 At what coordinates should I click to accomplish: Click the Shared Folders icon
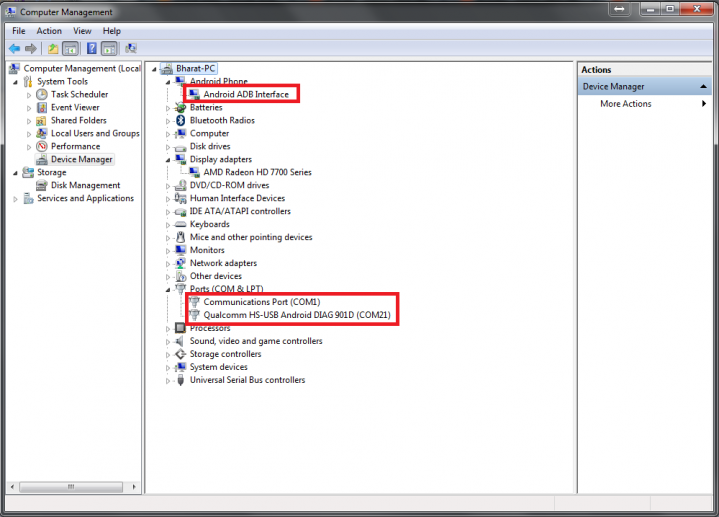pyautogui.click(x=42, y=121)
